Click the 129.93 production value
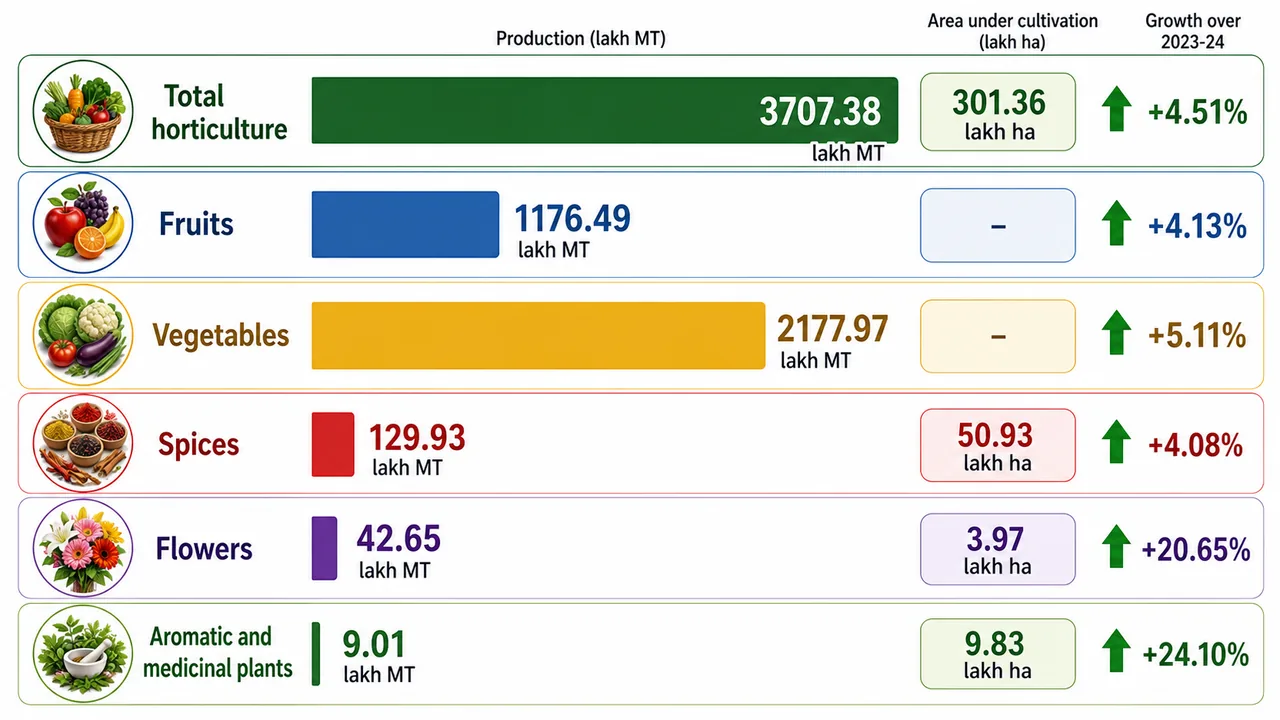This screenshot has height=720, width=1280. tap(417, 437)
